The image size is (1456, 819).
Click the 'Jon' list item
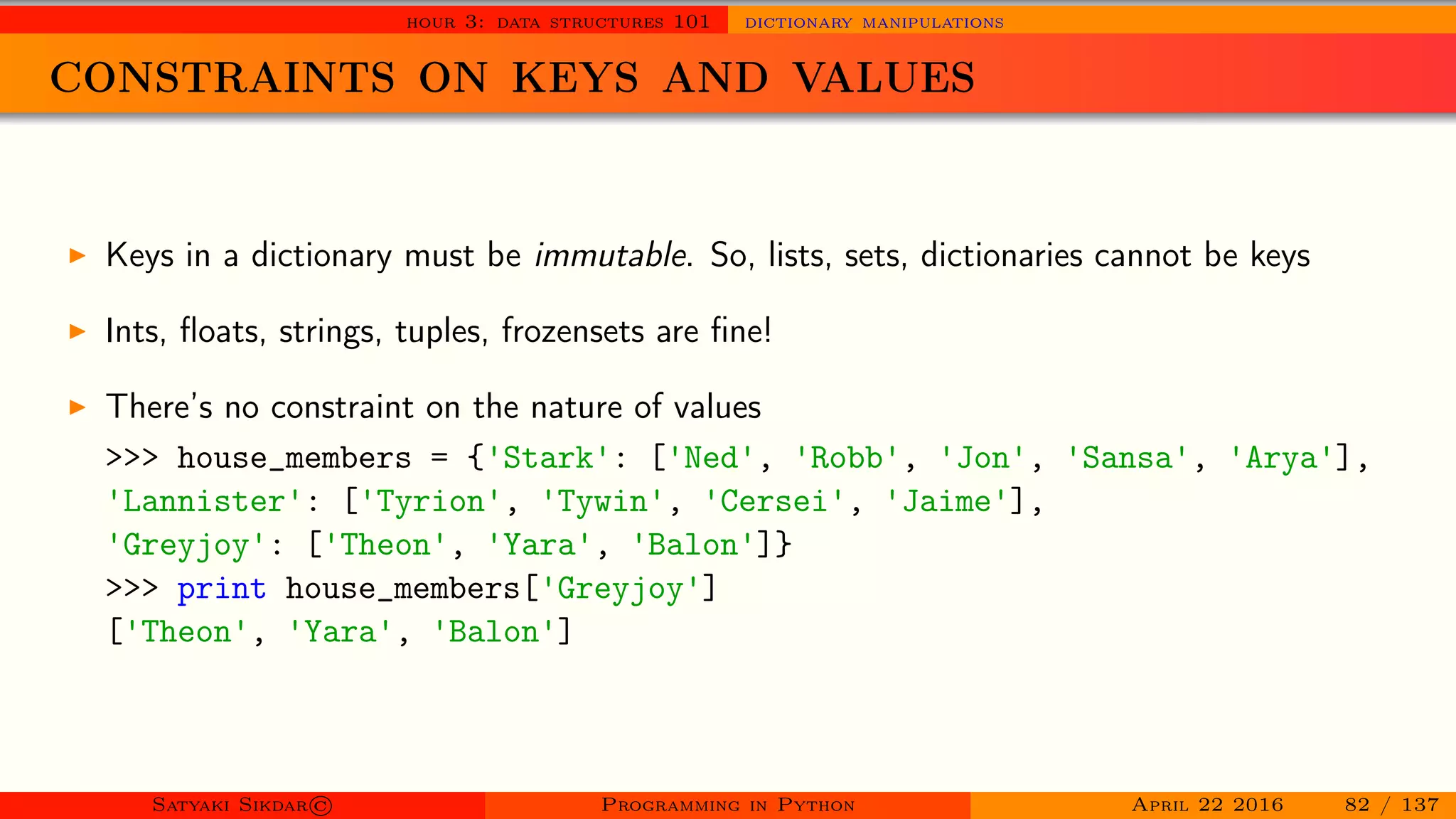[x=983, y=458]
